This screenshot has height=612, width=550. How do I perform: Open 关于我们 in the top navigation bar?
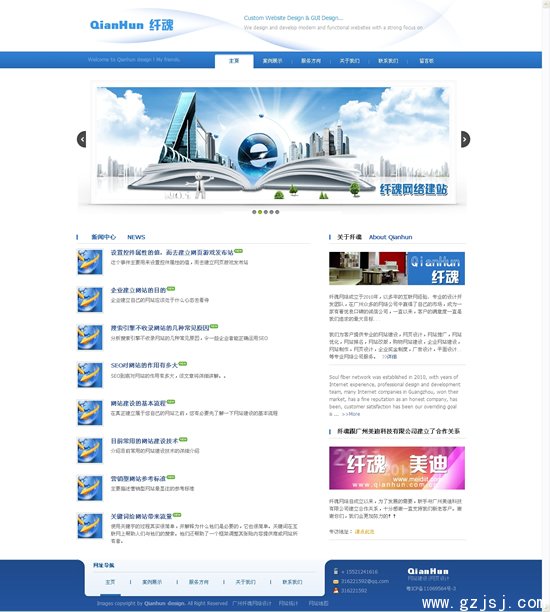tap(350, 61)
